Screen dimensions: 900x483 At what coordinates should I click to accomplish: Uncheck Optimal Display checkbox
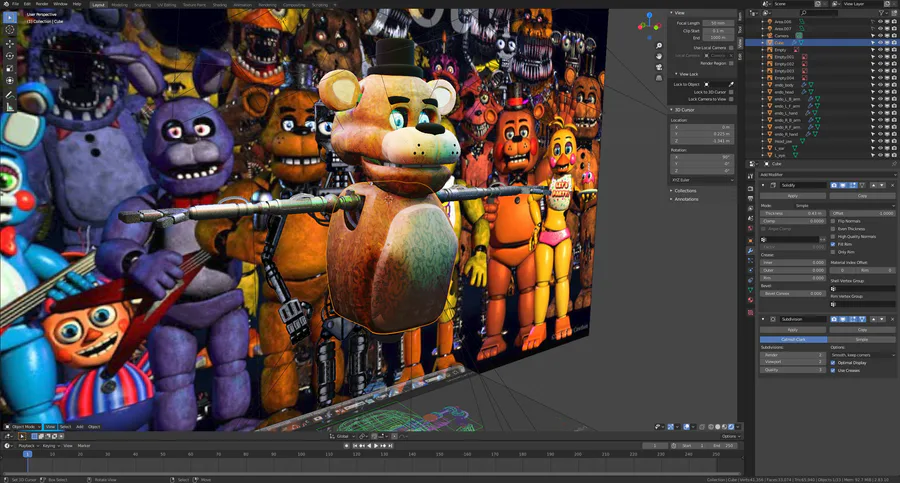833,362
